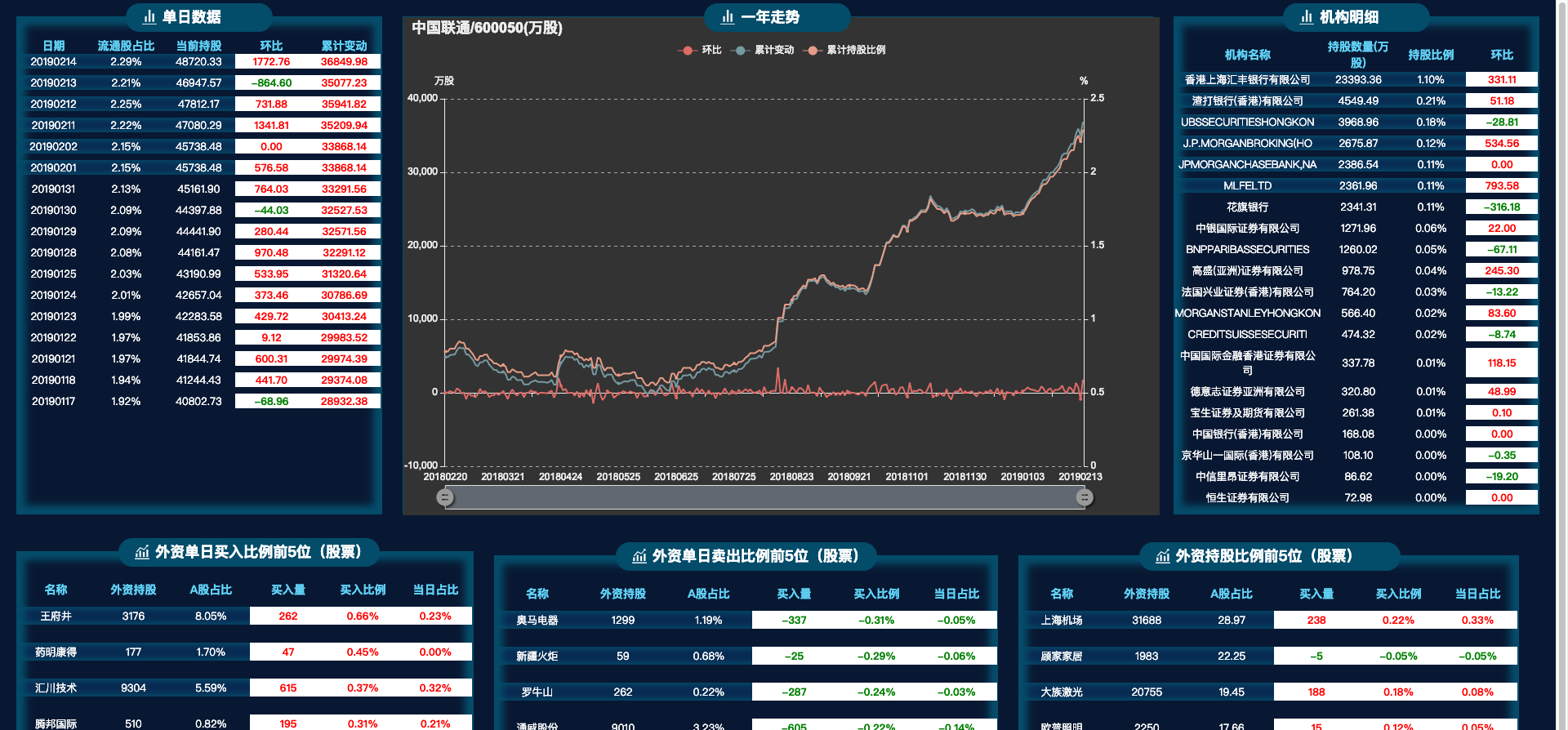Click CREDITSUISSESECURITI institution row
This screenshot has height=730, width=1568.
(1356, 334)
